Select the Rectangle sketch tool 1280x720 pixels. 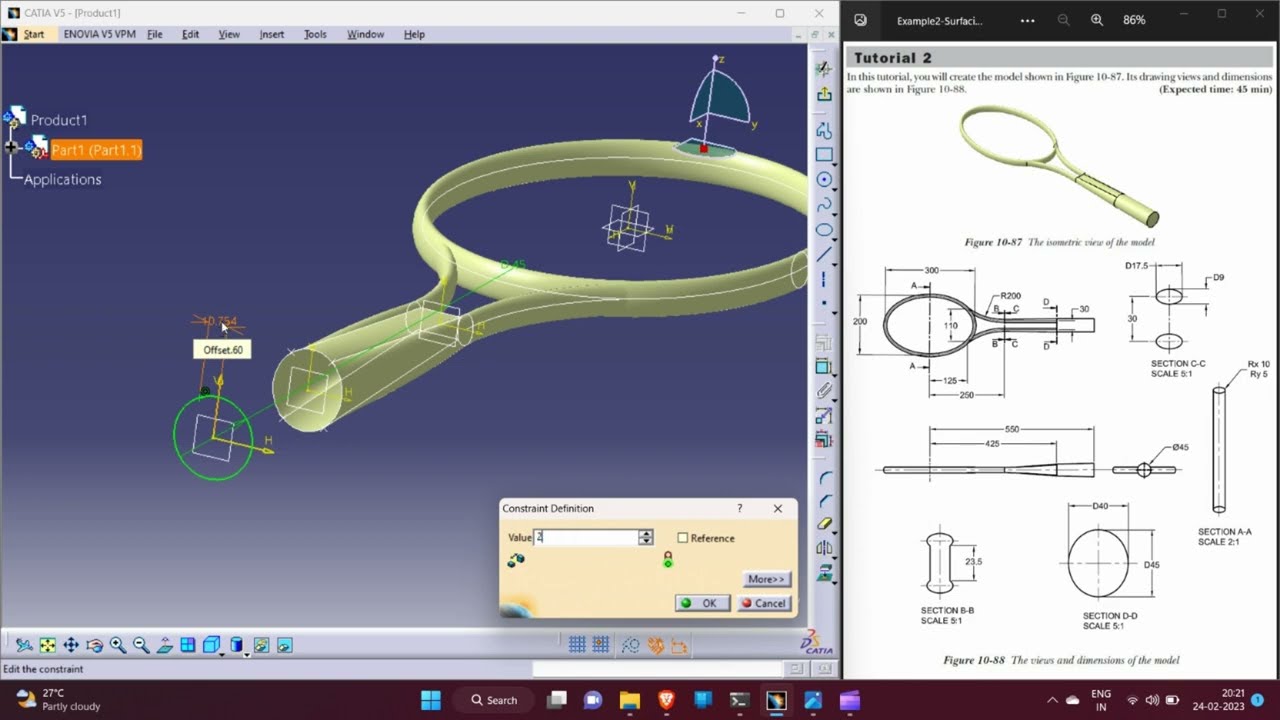pos(824,155)
